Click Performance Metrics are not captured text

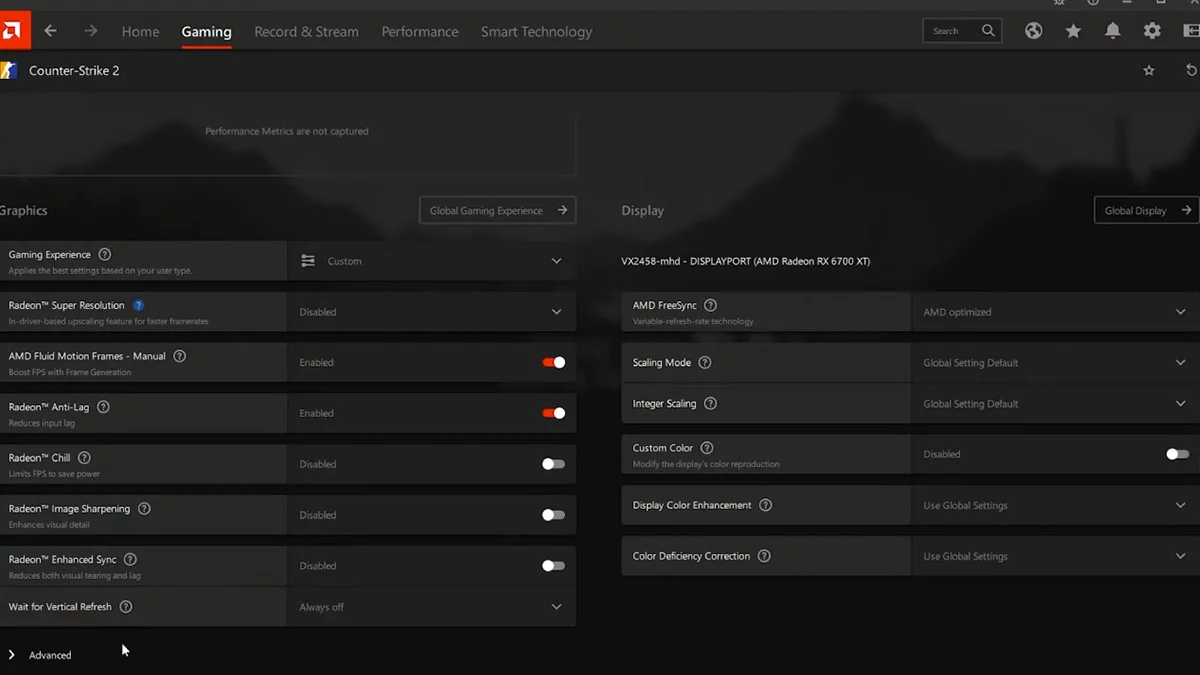[x=286, y=131]
